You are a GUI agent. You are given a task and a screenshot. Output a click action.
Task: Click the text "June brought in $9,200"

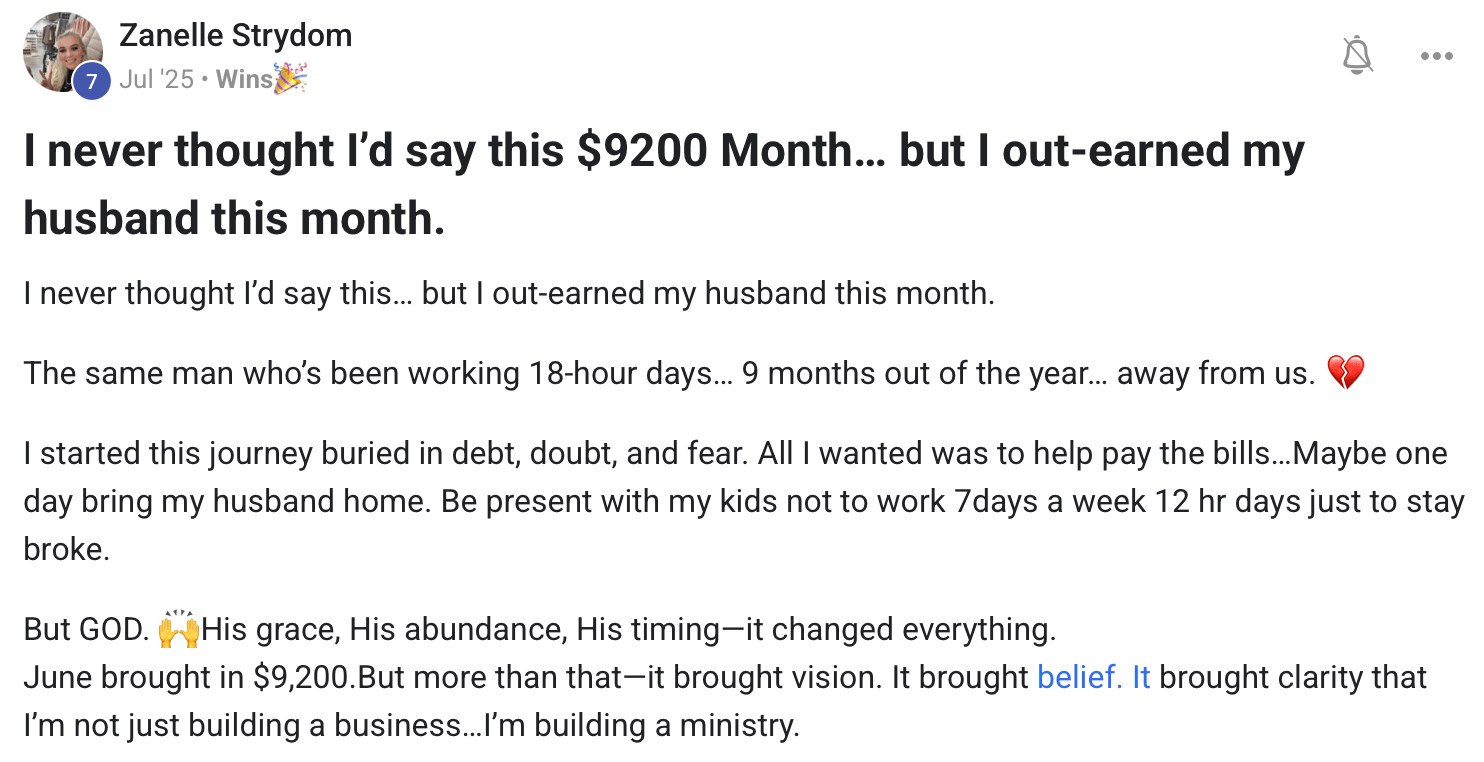coord(188,677)
